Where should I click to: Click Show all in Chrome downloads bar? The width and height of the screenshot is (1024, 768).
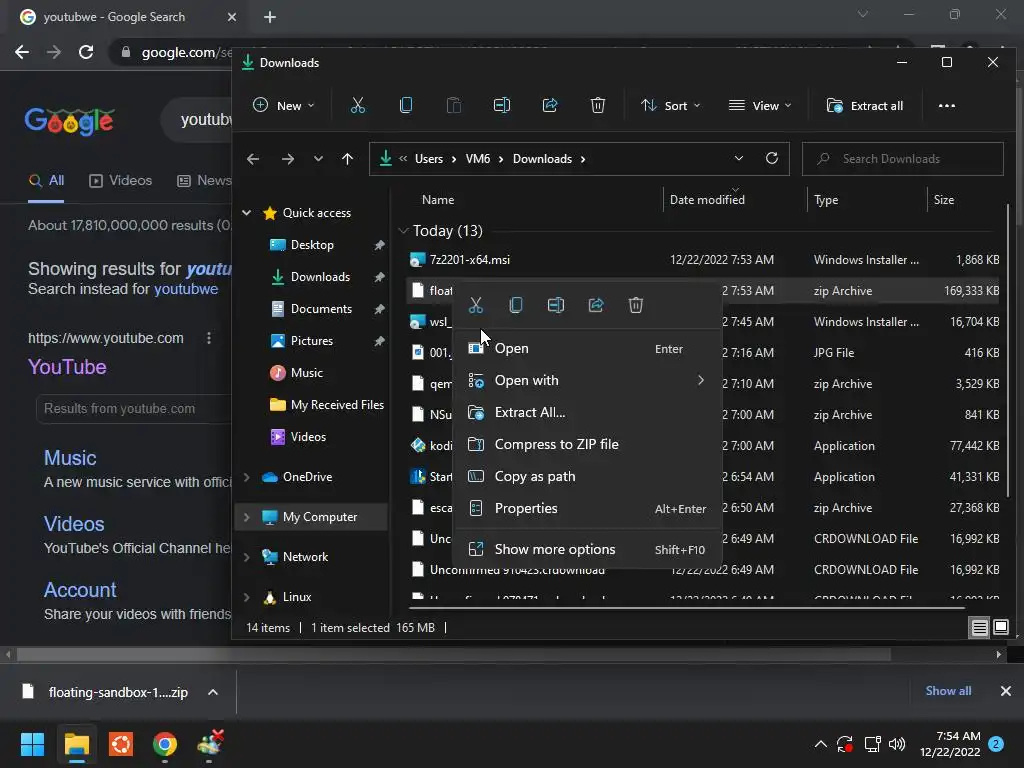coord(948,690)
